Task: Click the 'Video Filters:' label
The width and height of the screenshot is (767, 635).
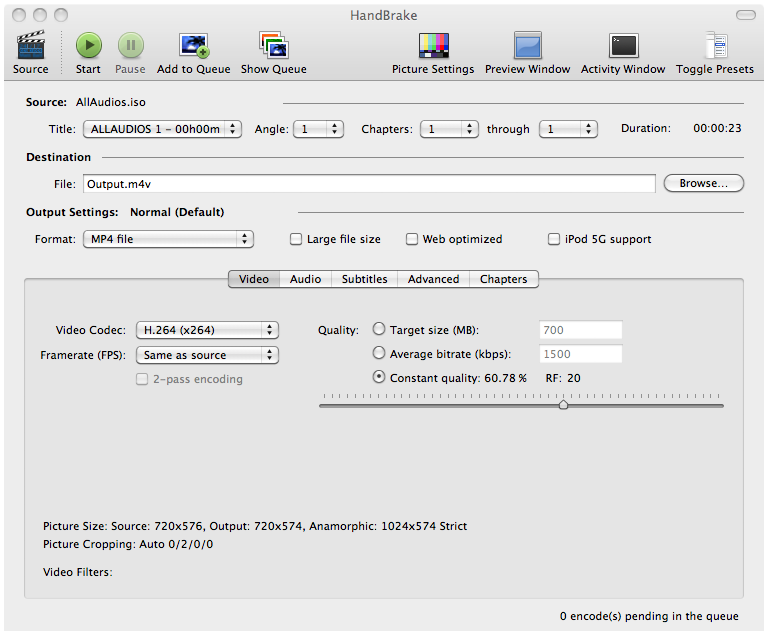Action: 78,572
